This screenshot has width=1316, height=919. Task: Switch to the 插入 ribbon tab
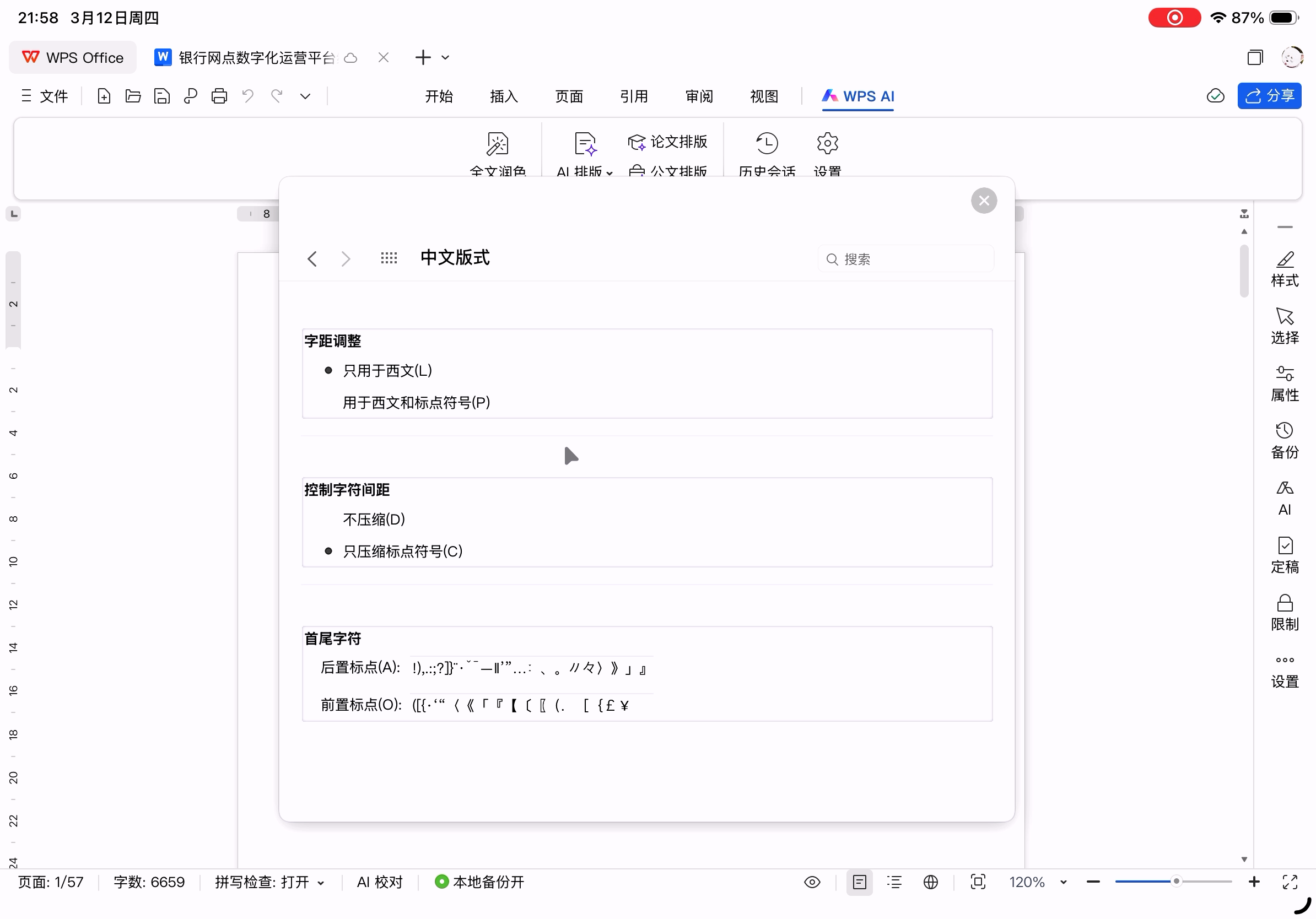click(x=504, y=96)
